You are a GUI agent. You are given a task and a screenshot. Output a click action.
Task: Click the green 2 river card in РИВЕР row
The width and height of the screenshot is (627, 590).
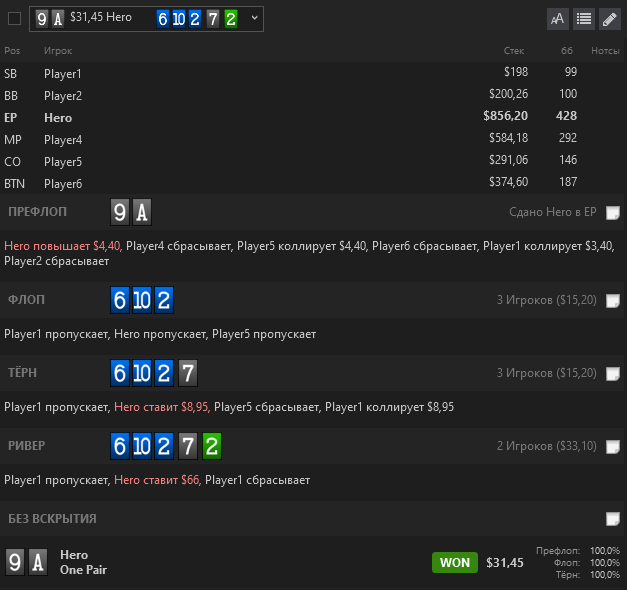click(212, 446)
